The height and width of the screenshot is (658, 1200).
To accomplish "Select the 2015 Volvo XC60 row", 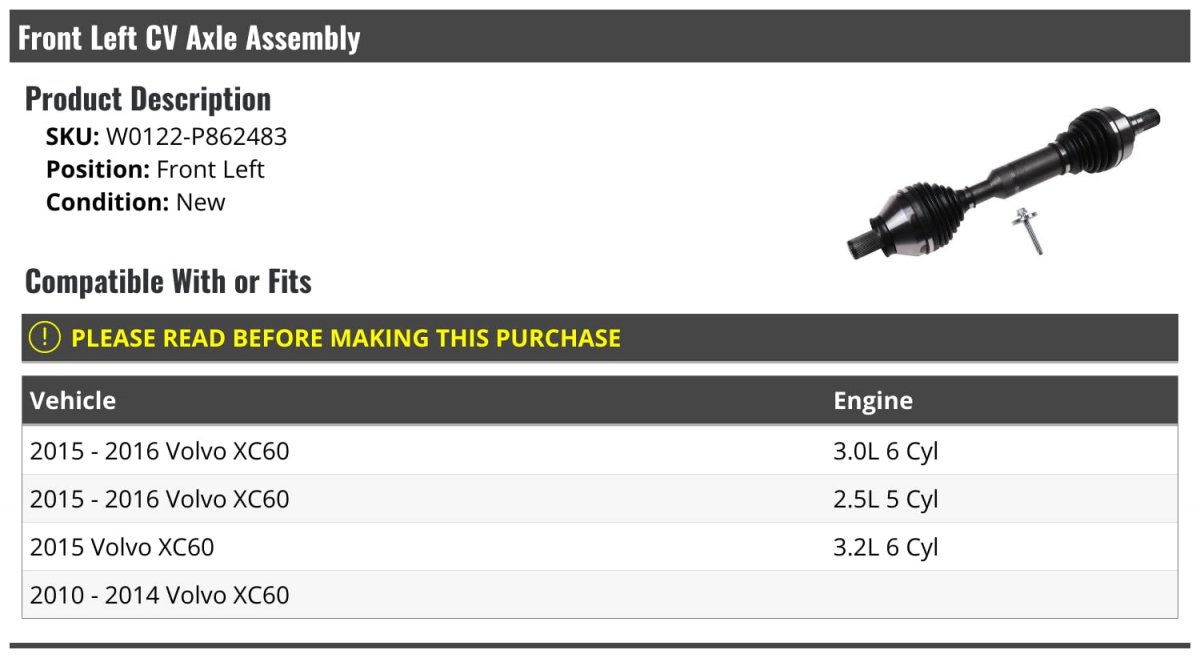I will [x=600, y=547].
